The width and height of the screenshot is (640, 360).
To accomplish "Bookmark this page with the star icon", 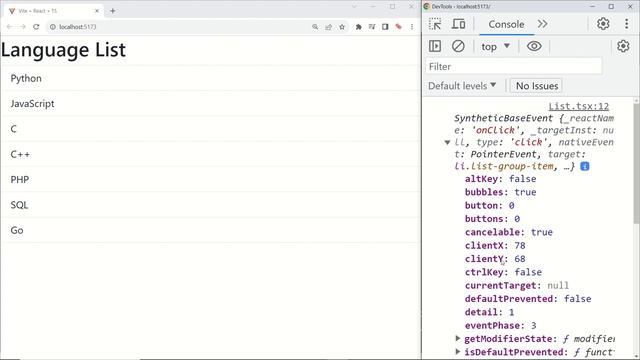I will (342, 27).
